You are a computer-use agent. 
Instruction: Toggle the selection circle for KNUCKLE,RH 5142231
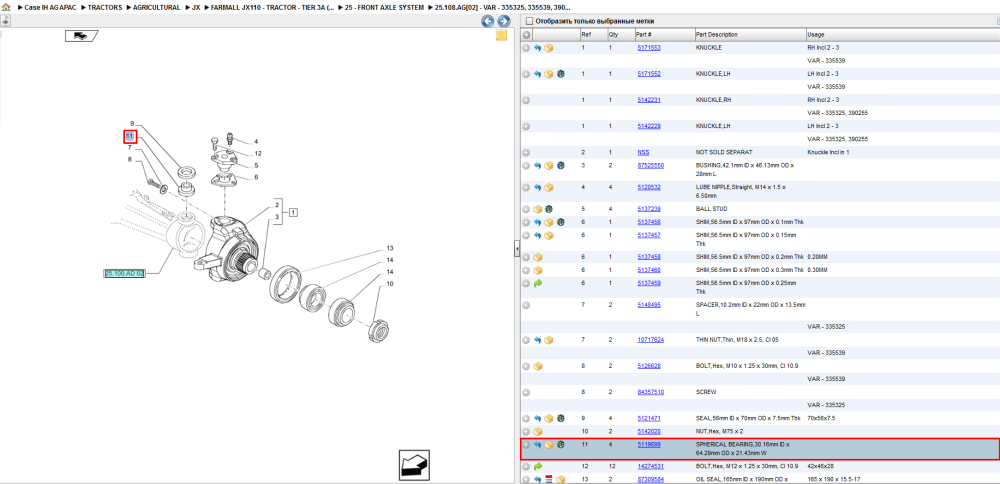(x=526, y=100)
